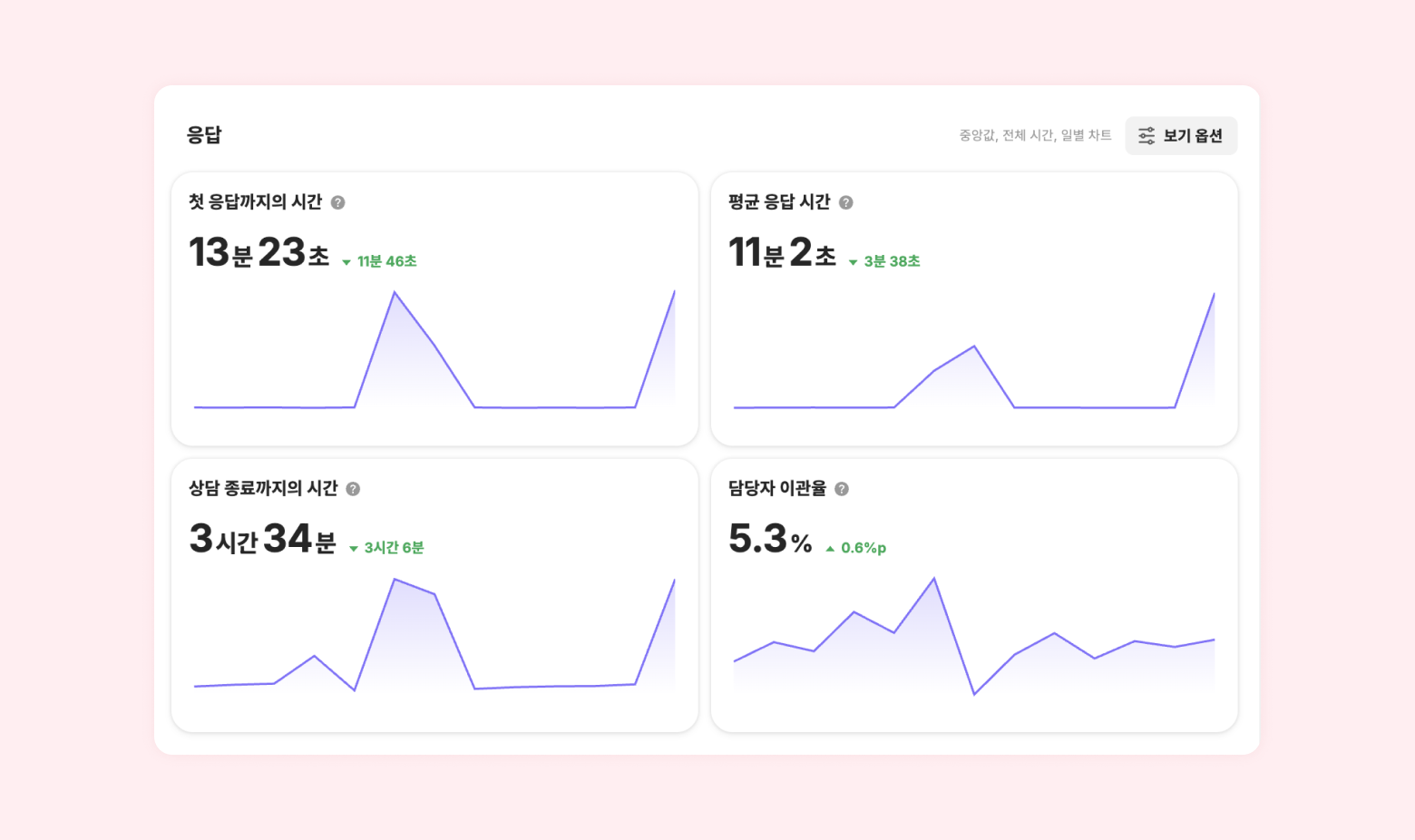1415x840 pixels.
Task: Click the 0.6%p change value
Action: (x=864, y=548)
